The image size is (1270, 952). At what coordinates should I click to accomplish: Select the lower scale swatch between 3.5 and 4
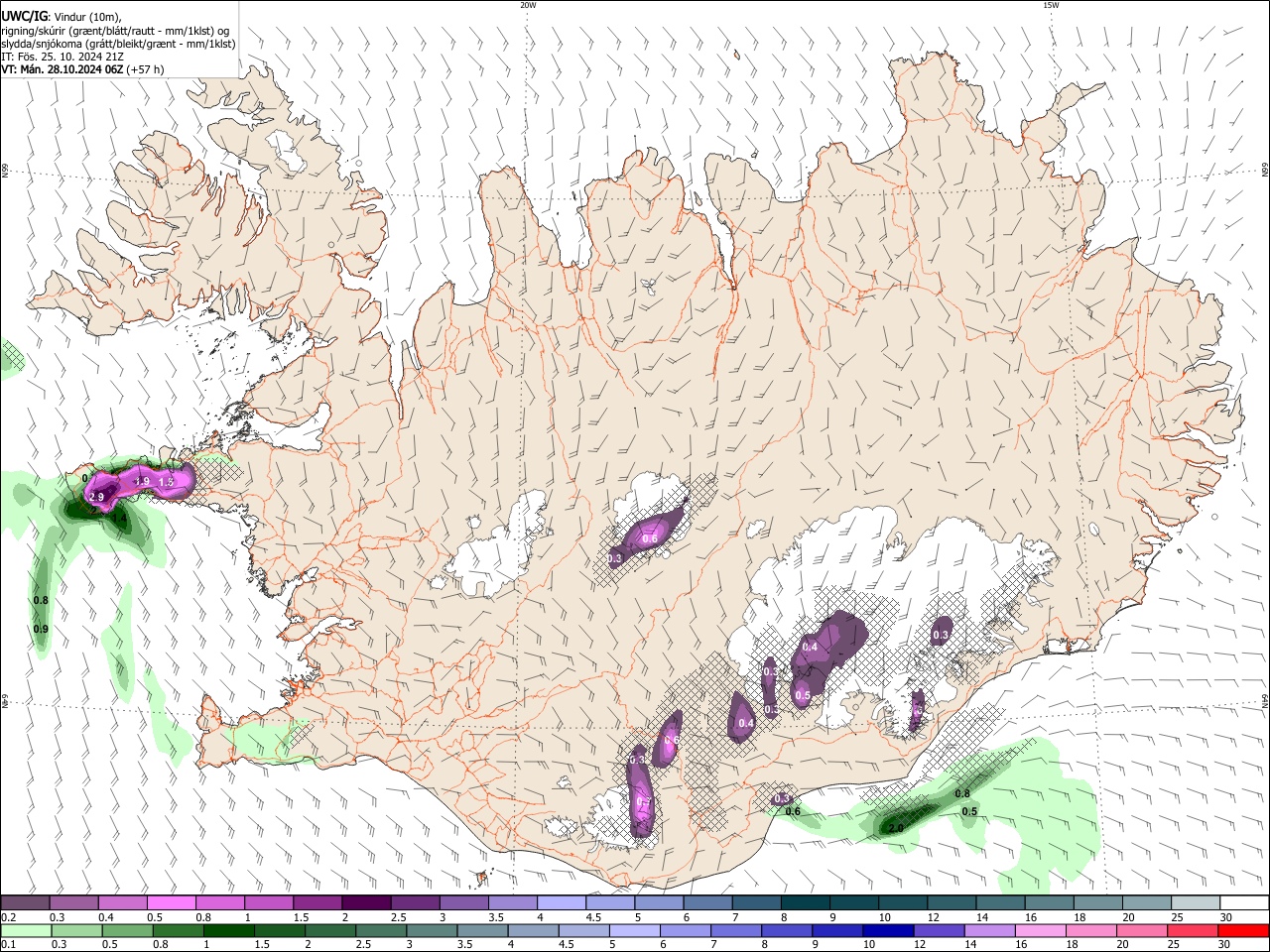(481, 930)
